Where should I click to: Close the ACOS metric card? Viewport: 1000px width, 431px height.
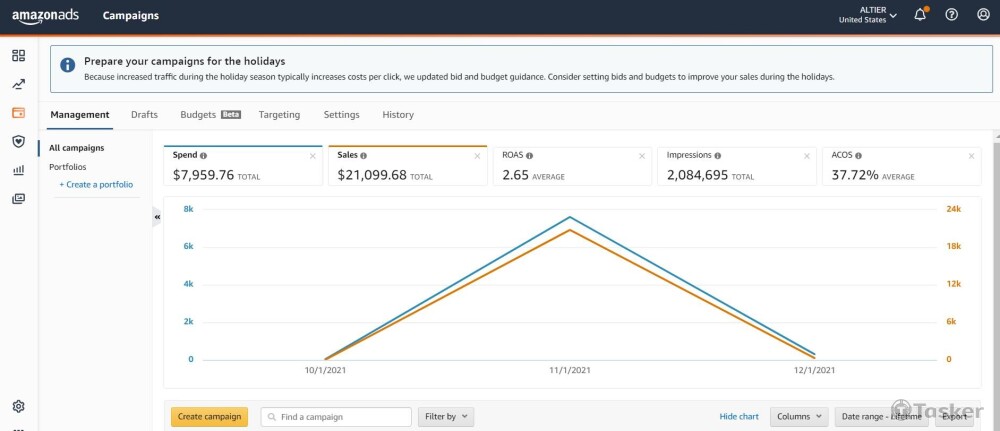pyautogui.click(x=970, y=156)
